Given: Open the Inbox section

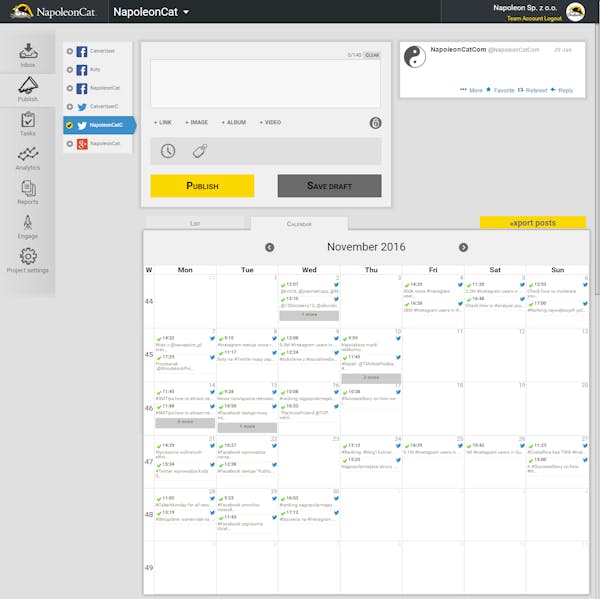Looking at the screenshot, I should (x=28, y=55).
